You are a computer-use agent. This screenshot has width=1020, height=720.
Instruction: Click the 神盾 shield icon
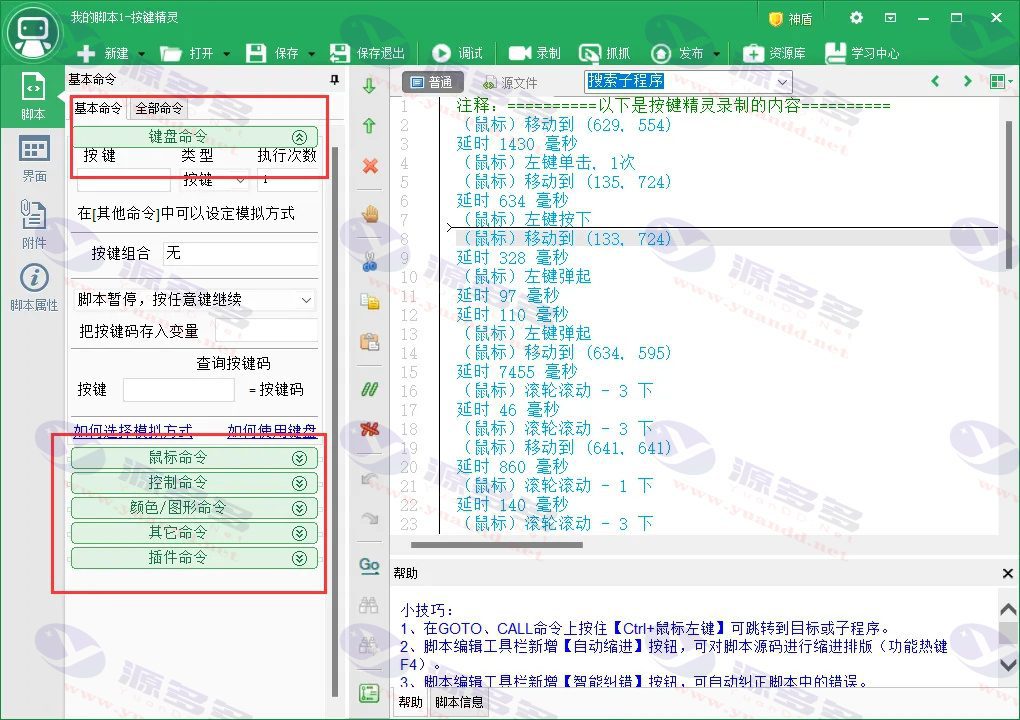(775, 19)
